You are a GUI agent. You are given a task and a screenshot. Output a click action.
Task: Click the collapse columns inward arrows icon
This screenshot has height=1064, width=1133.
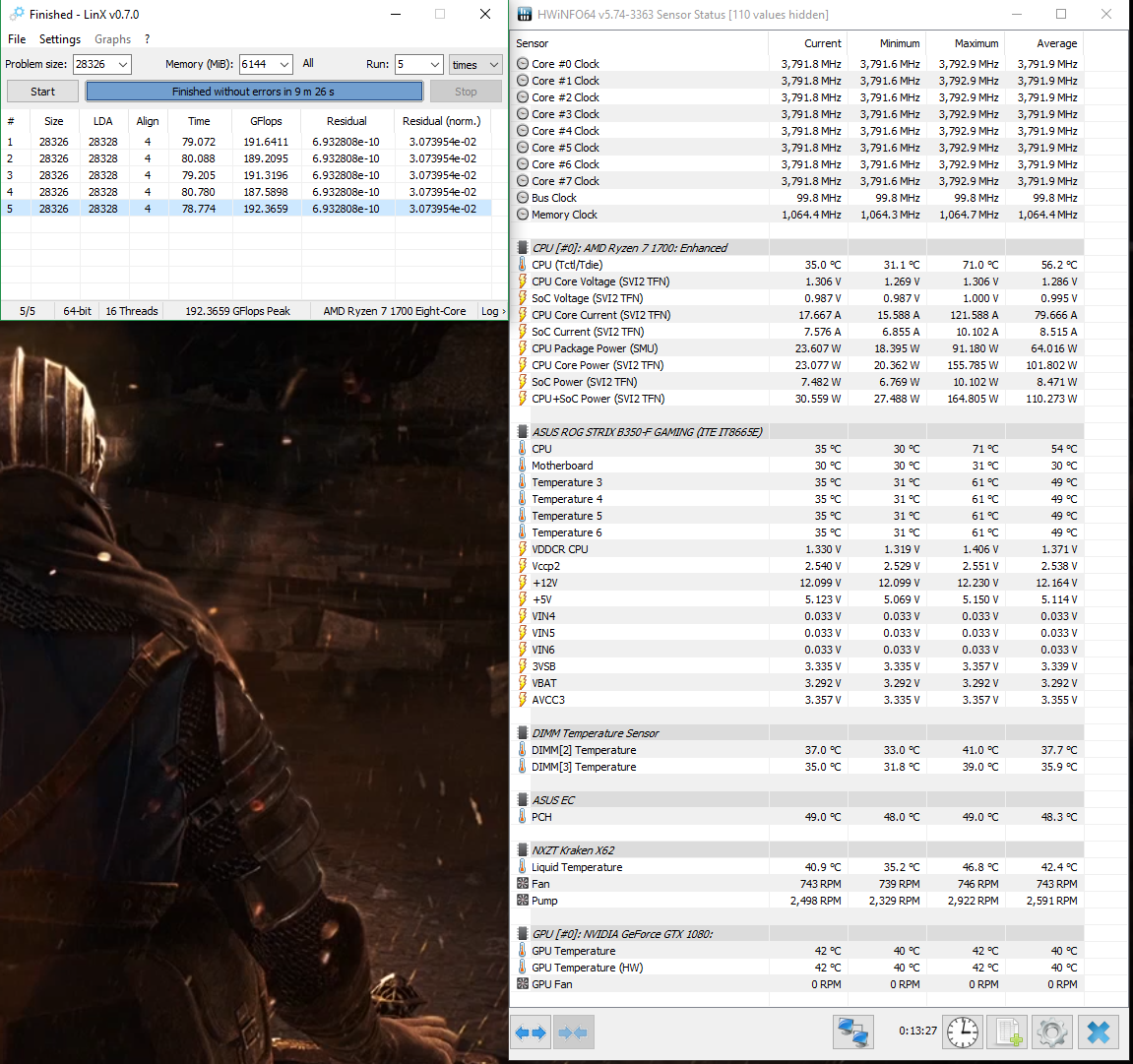click(x=573, y=1033)
